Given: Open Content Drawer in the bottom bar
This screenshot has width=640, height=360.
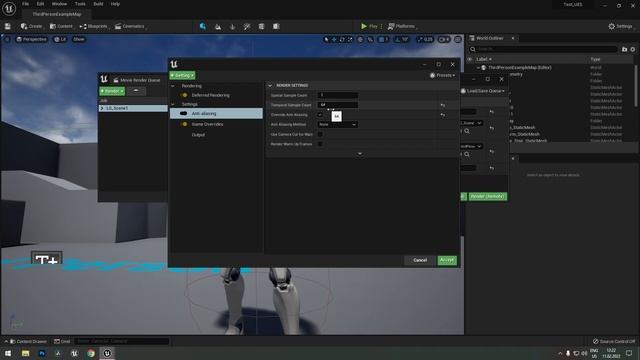Looking at the screenshot, I should click(x=28, y=342).
